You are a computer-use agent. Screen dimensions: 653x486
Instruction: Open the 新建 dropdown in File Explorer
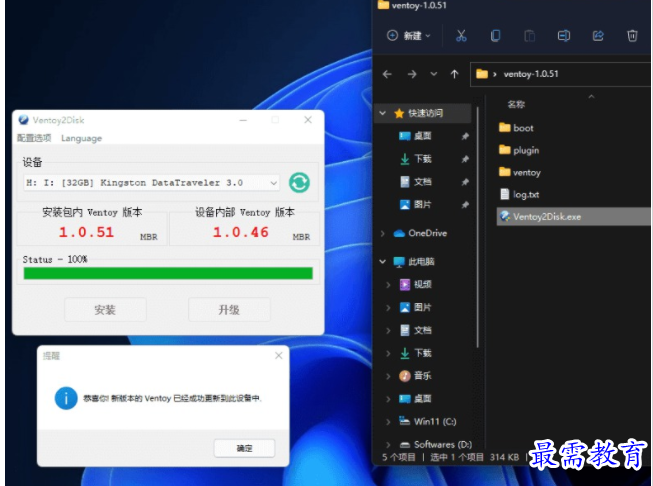[x=409, y=36]
